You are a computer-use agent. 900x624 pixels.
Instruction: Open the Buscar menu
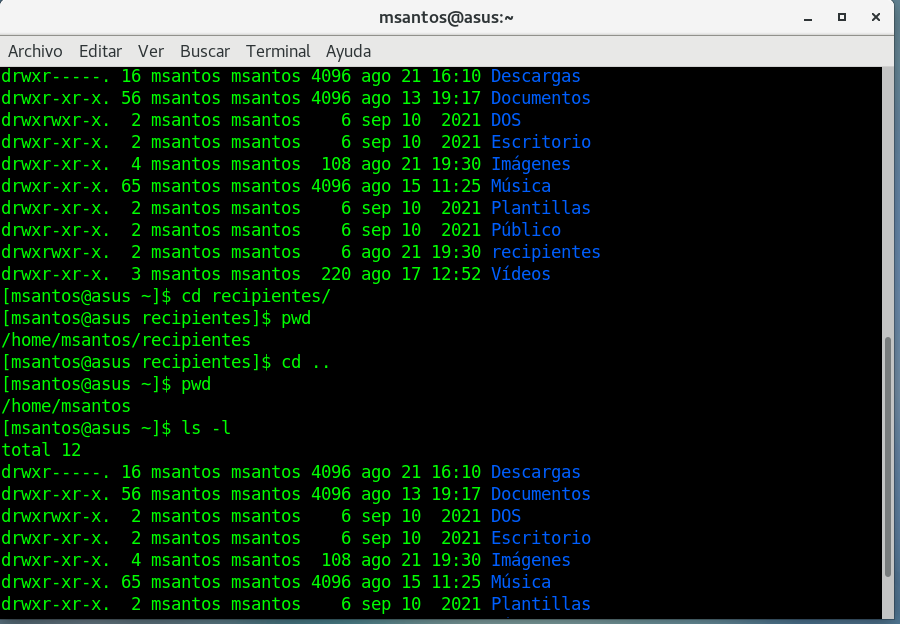tap(205, 51)
